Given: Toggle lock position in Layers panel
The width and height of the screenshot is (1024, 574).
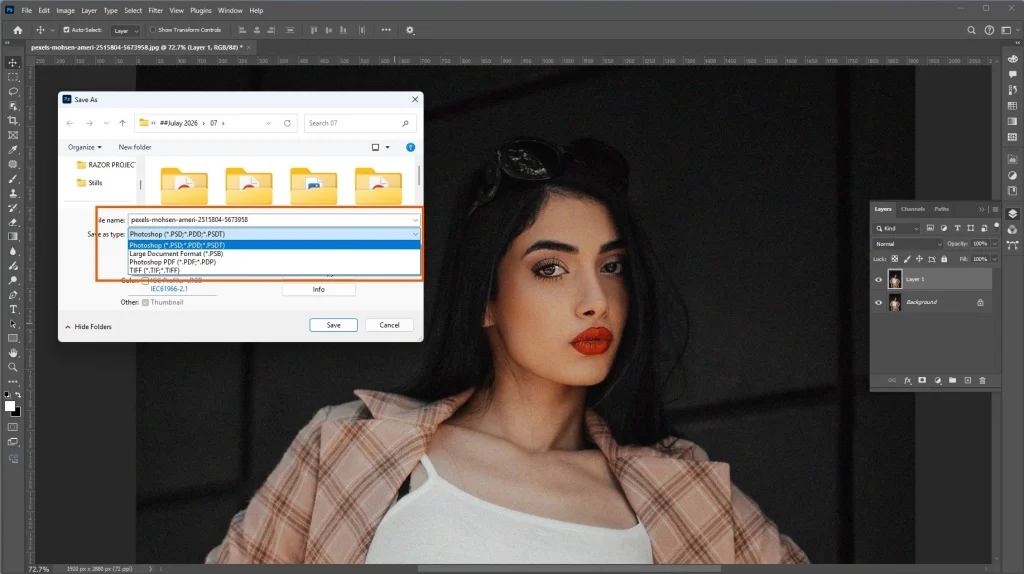Looking at the screenshot, I should pos(919,259).
